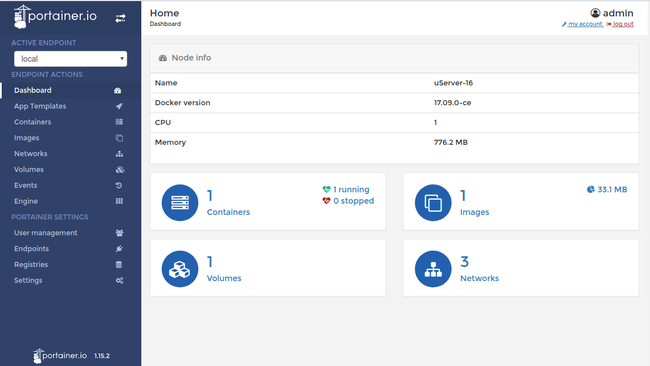The height and width of the screenshot is (366, 650).
Task: Click the round Images copy icon
Action: 433,203
